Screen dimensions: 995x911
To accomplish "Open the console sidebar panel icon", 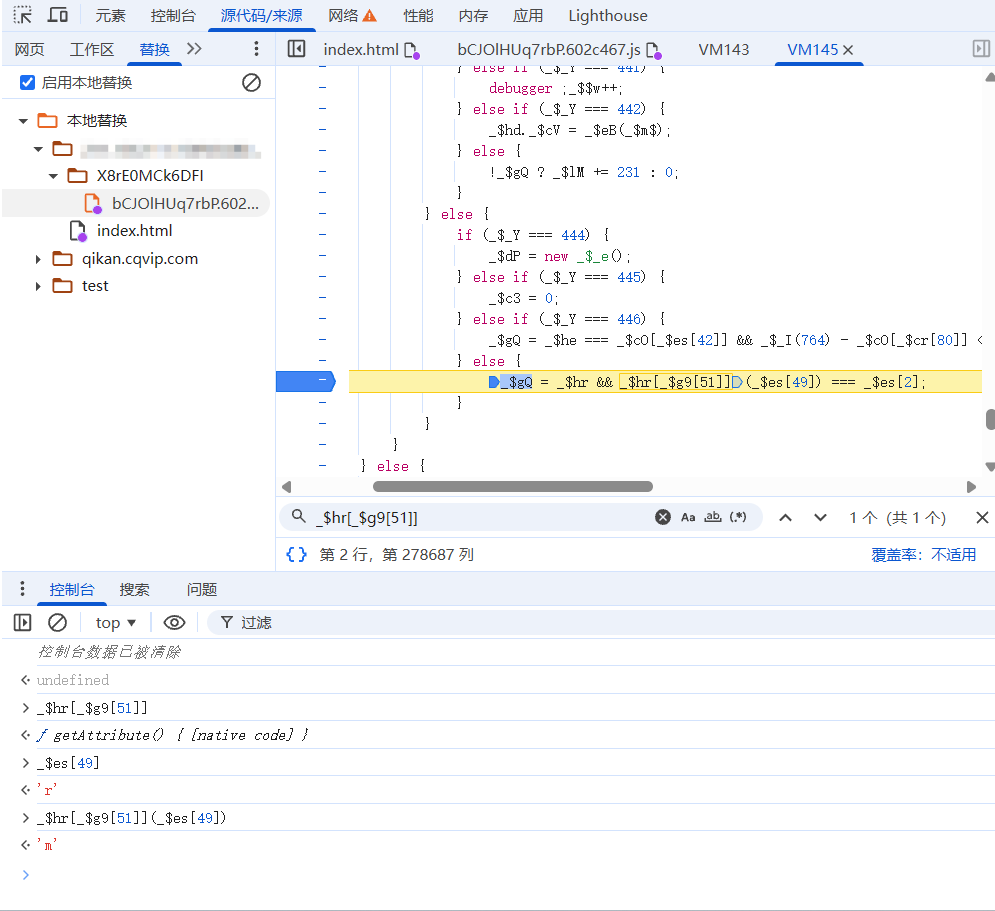I will click(x=22, y=622).
